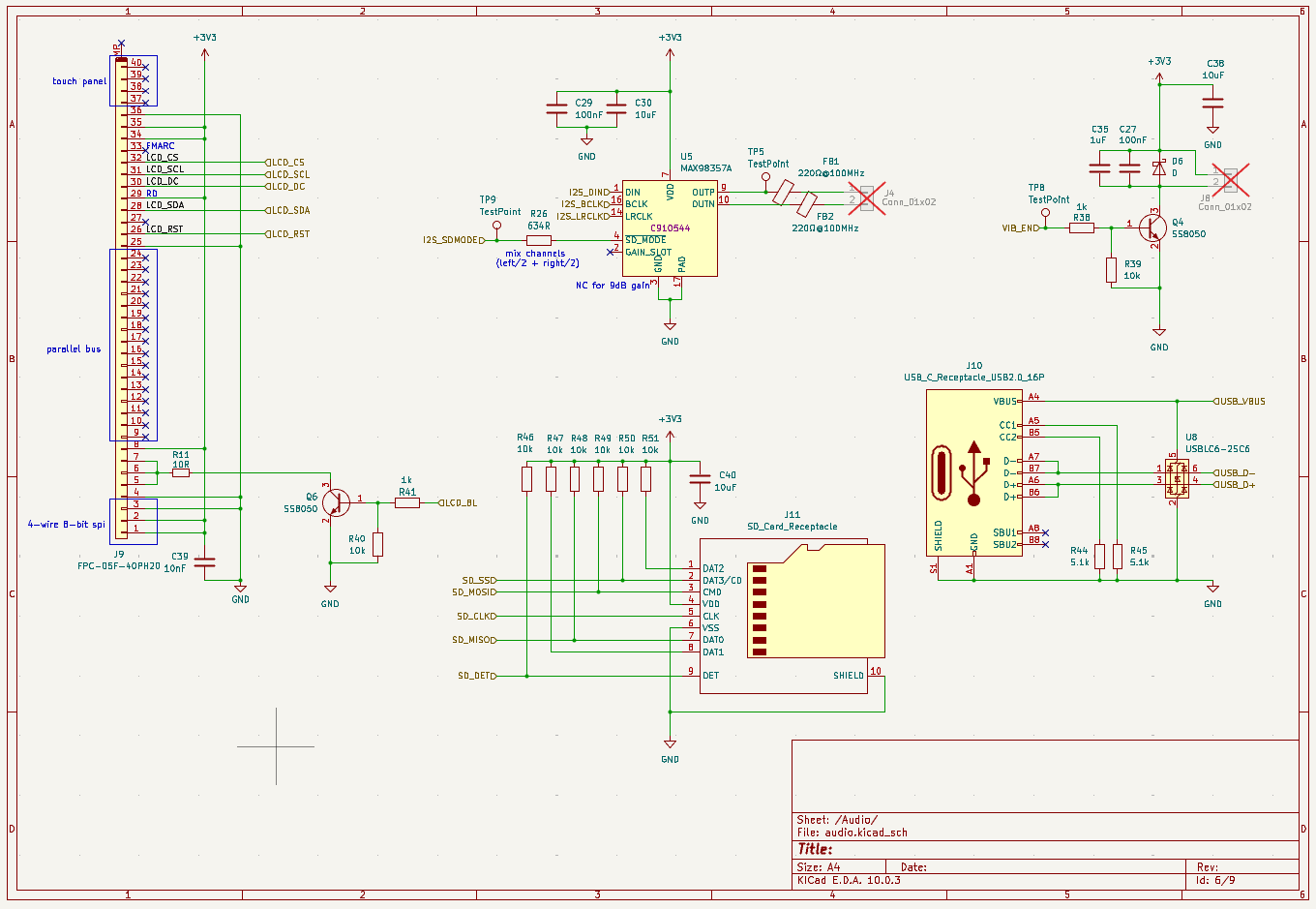Viewport: 1316px width, 909px height.
Task: Click 'Id: 6/9' in title block
Action: click(x=1216, y=881)
